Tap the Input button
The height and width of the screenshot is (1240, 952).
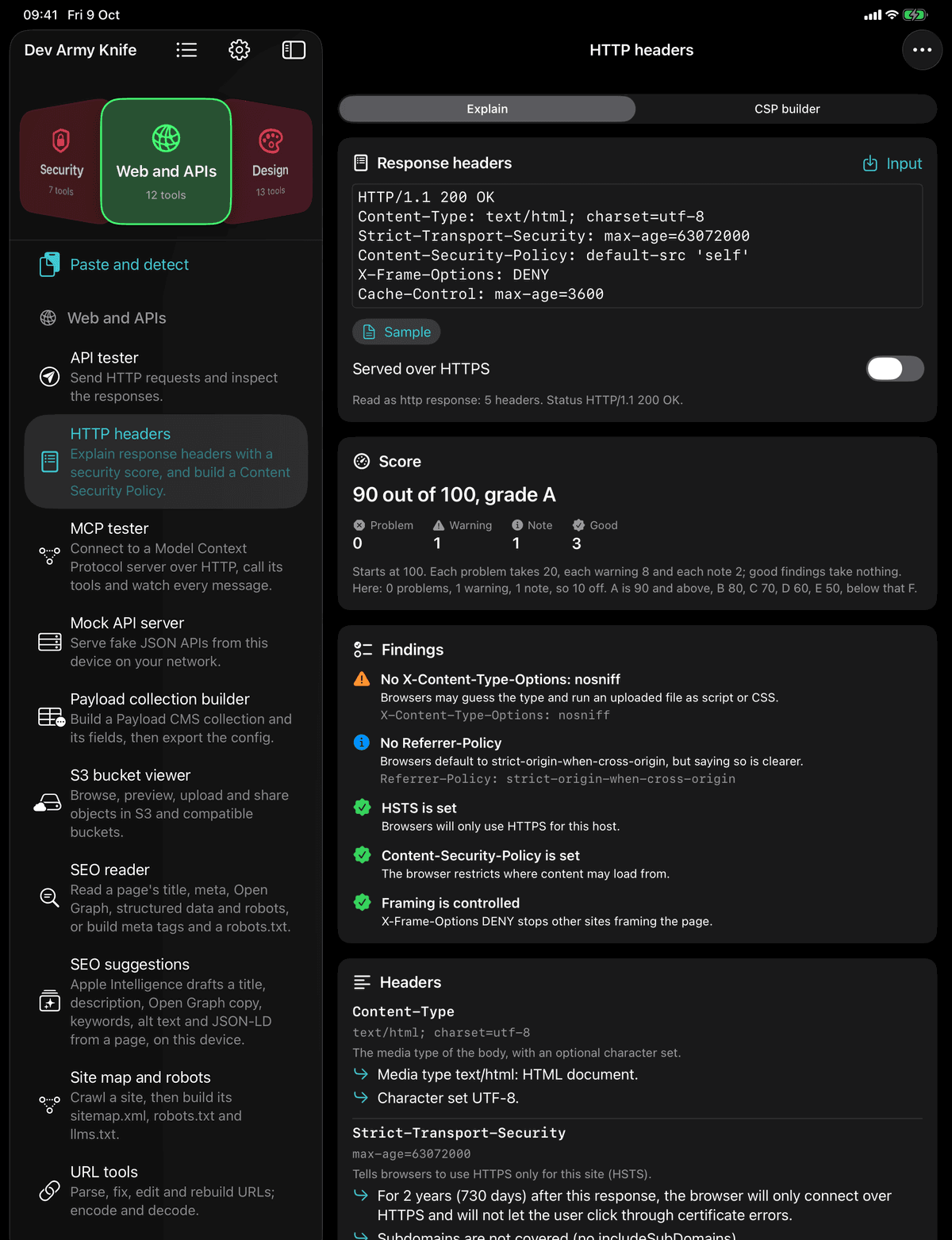(892, 163)
